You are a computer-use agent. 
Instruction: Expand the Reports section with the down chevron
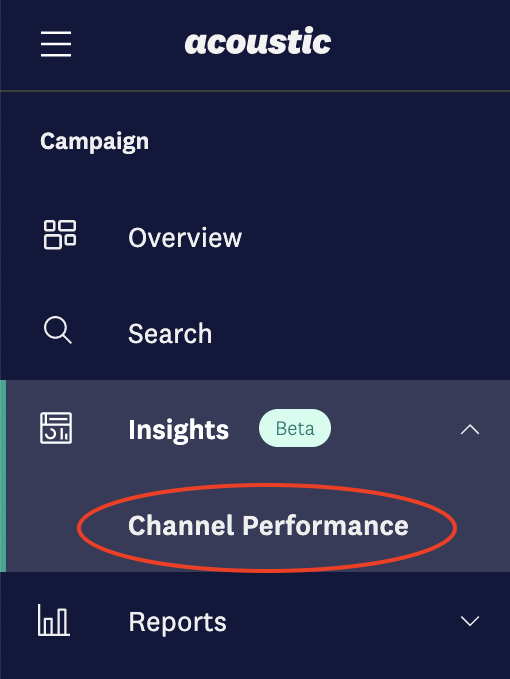click(470, 621)
